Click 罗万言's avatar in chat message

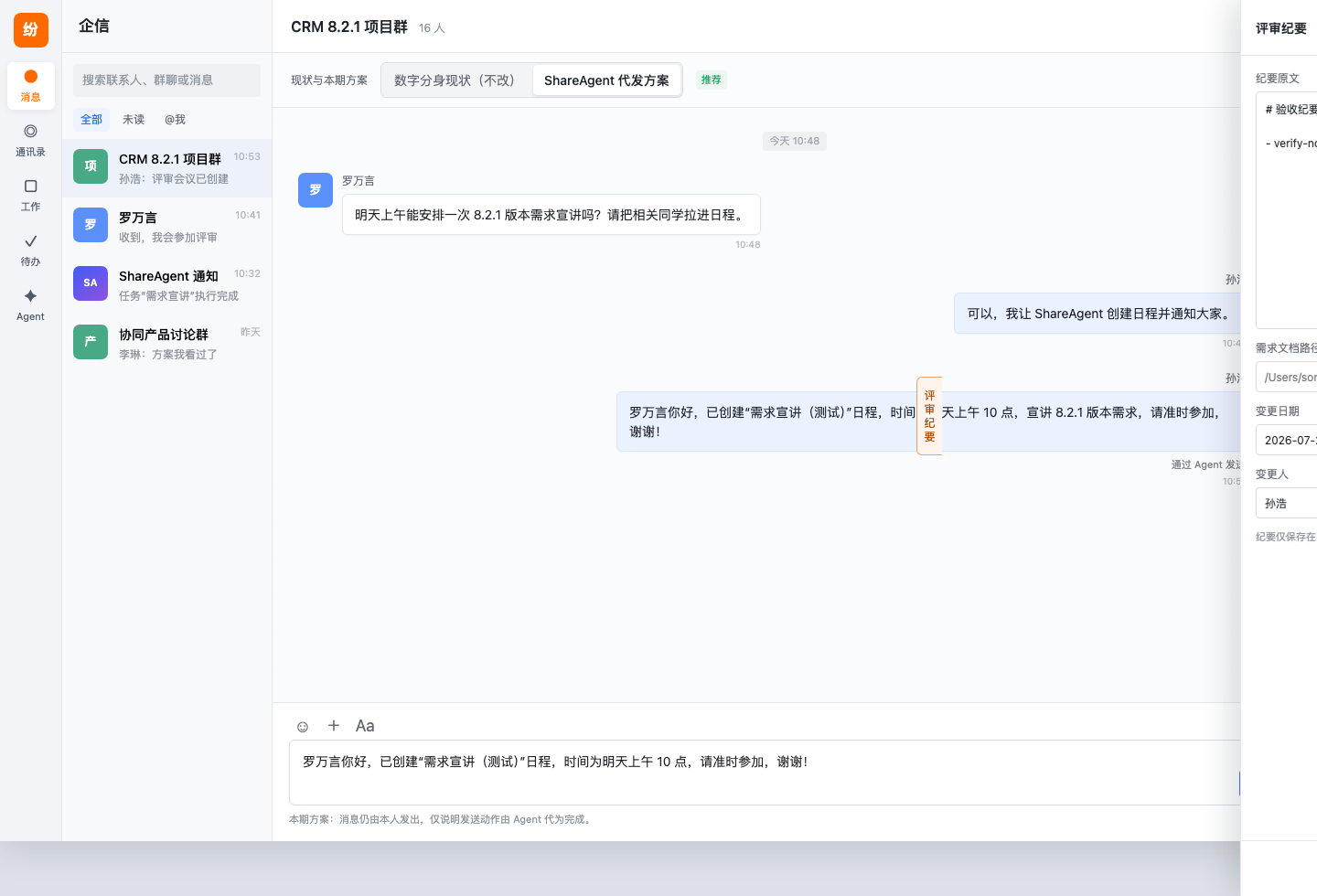pos(316,190)
